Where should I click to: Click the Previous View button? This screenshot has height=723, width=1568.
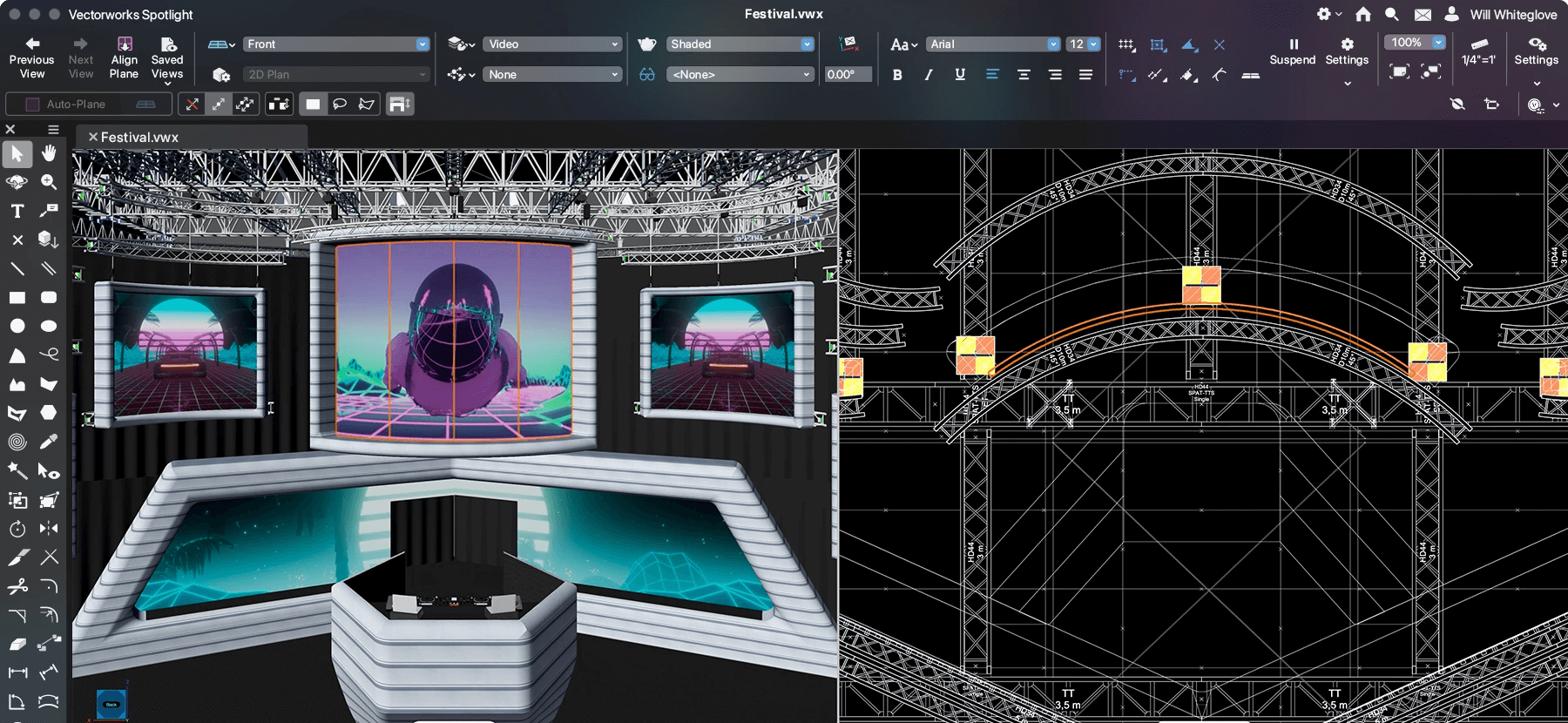32,57
